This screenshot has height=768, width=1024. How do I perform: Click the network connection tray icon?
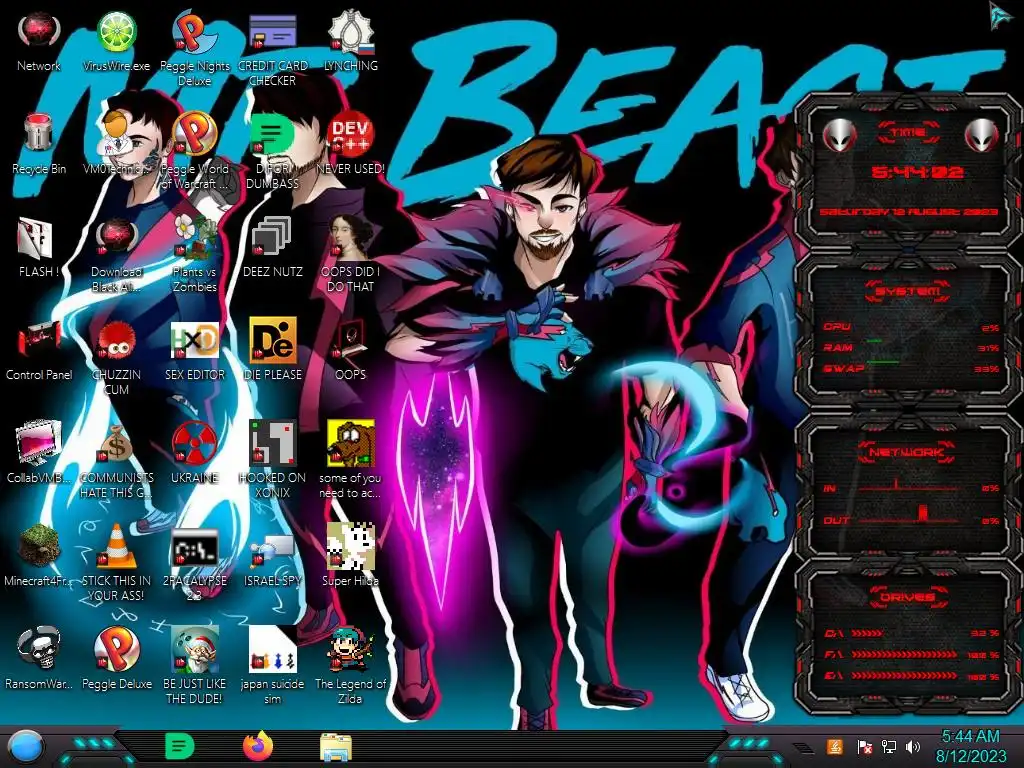(x=889, y=746)
